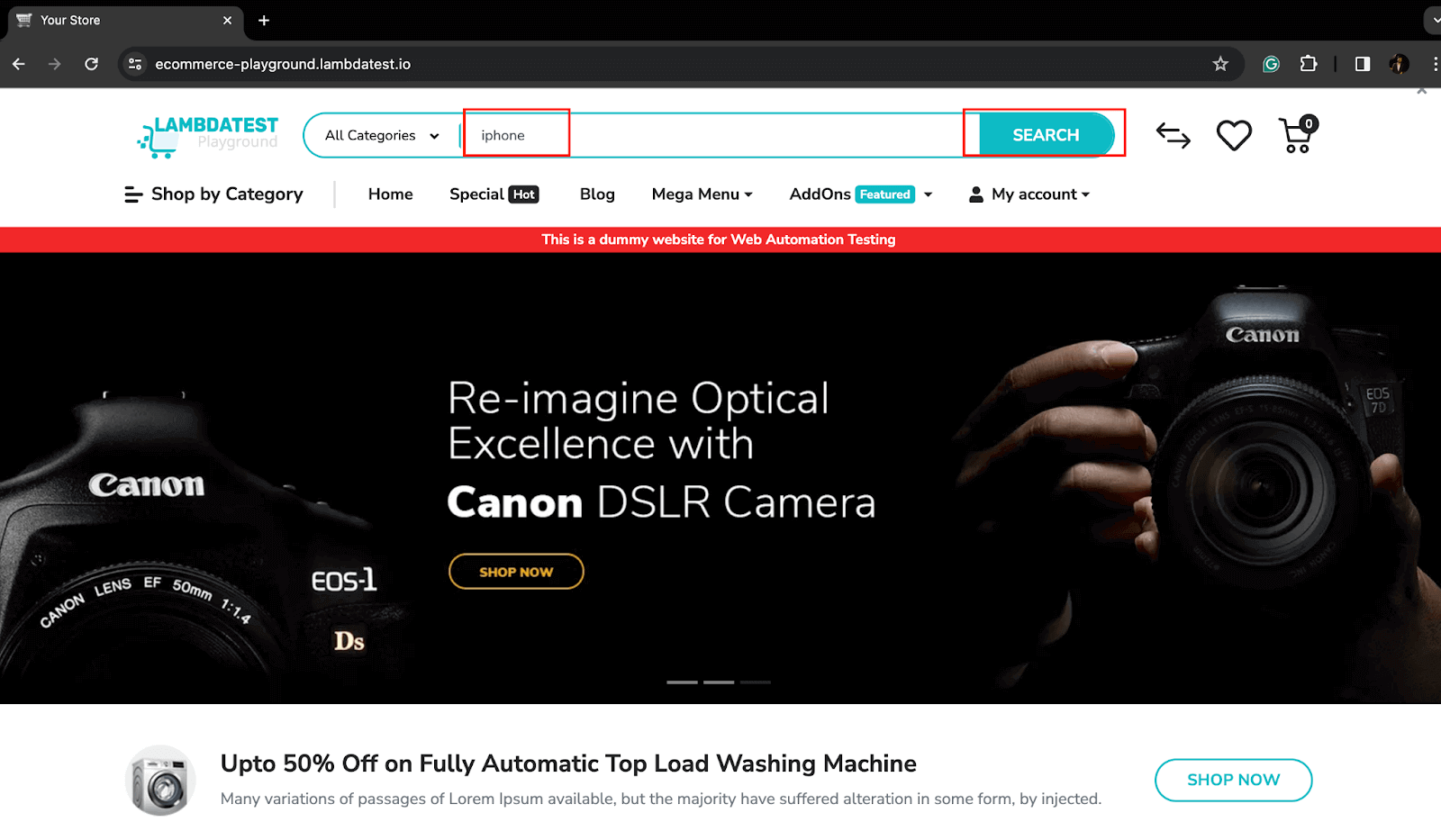Click the teal SEARCH button

[1046, 135]
